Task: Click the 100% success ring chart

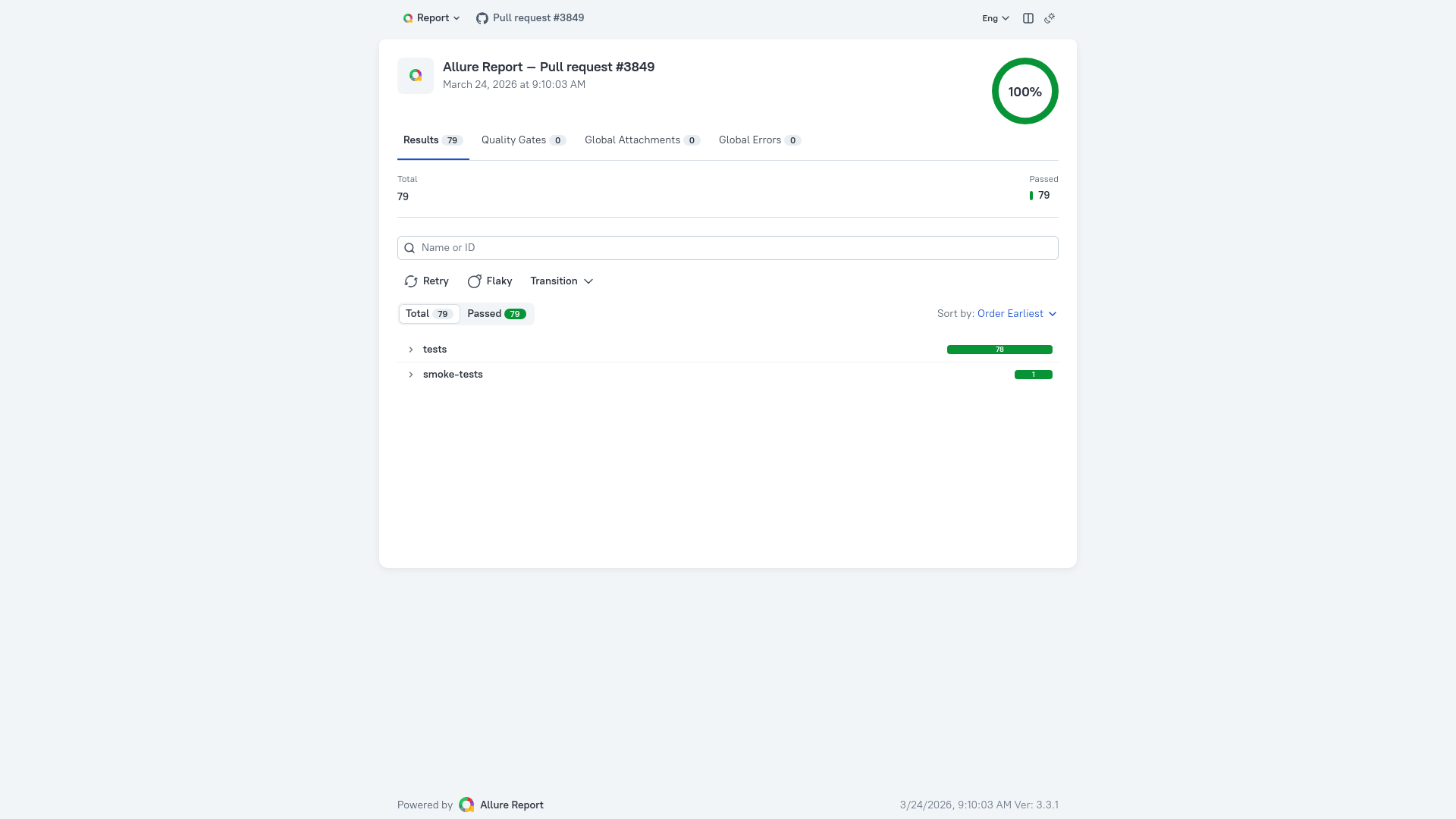Action: point(1025,91)
